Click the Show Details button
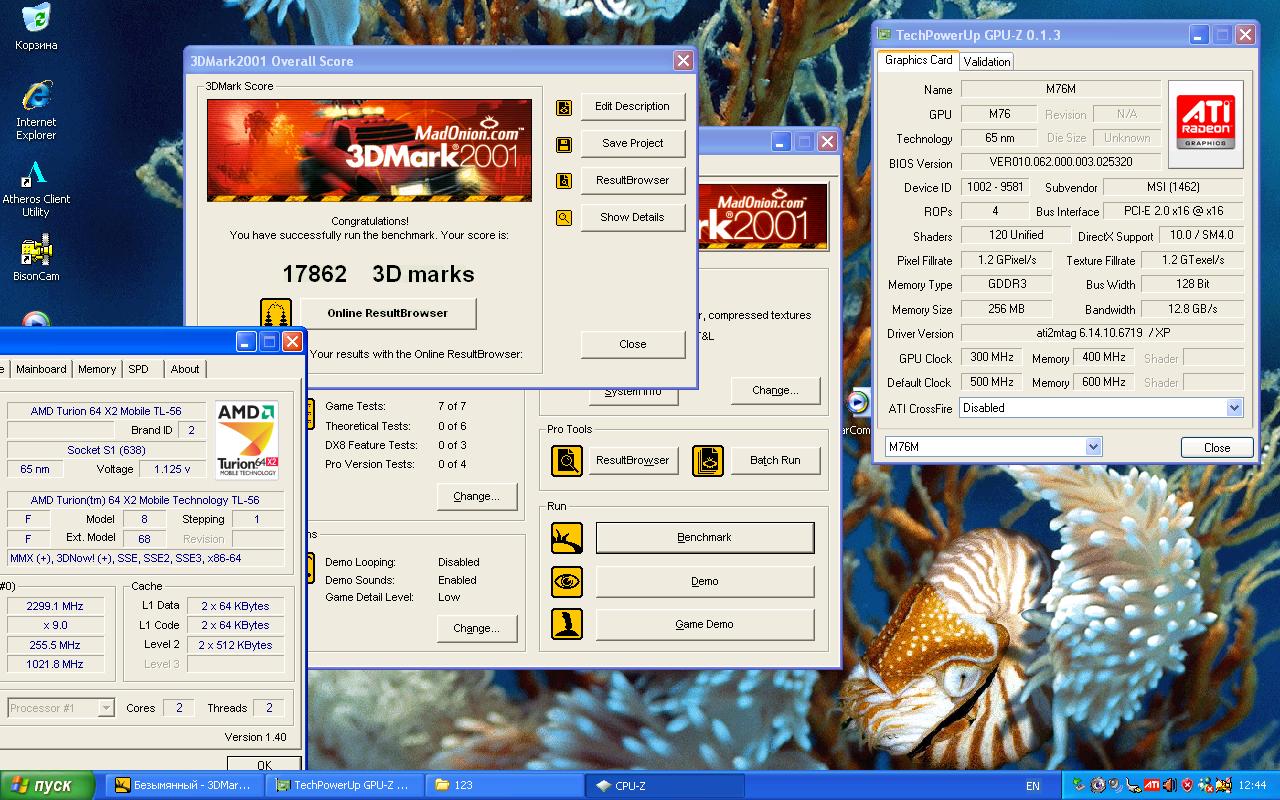 632,218
